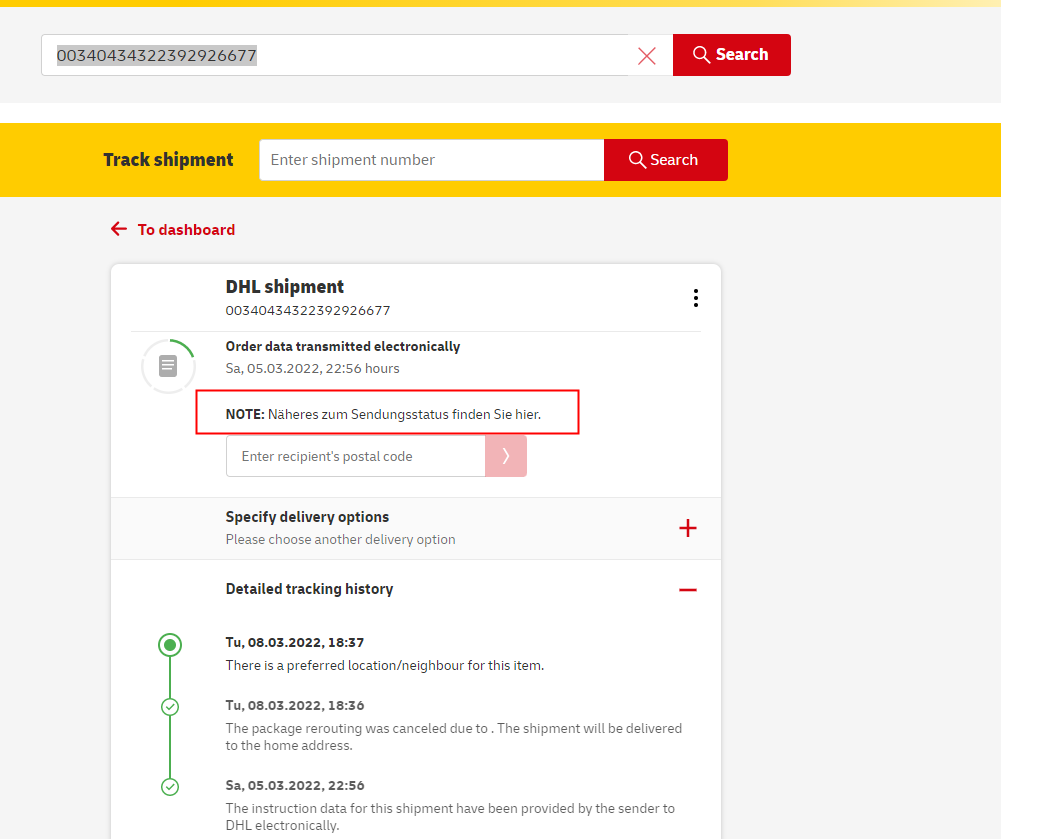Screen dimensions: 1048x839
Task: Select the timeline checkmark for 08.03.2022, 18:36
Action: tap(170, 707)
